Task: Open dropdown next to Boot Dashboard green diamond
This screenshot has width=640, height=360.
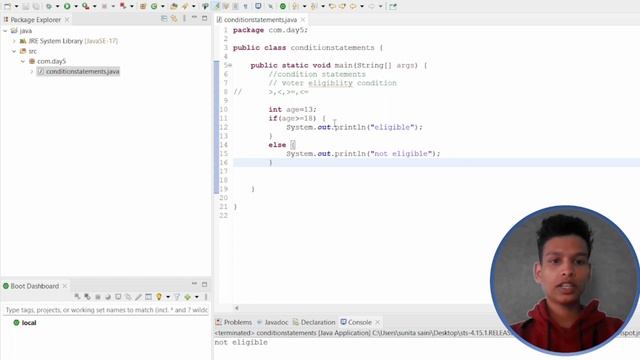Action: (197, 297)
